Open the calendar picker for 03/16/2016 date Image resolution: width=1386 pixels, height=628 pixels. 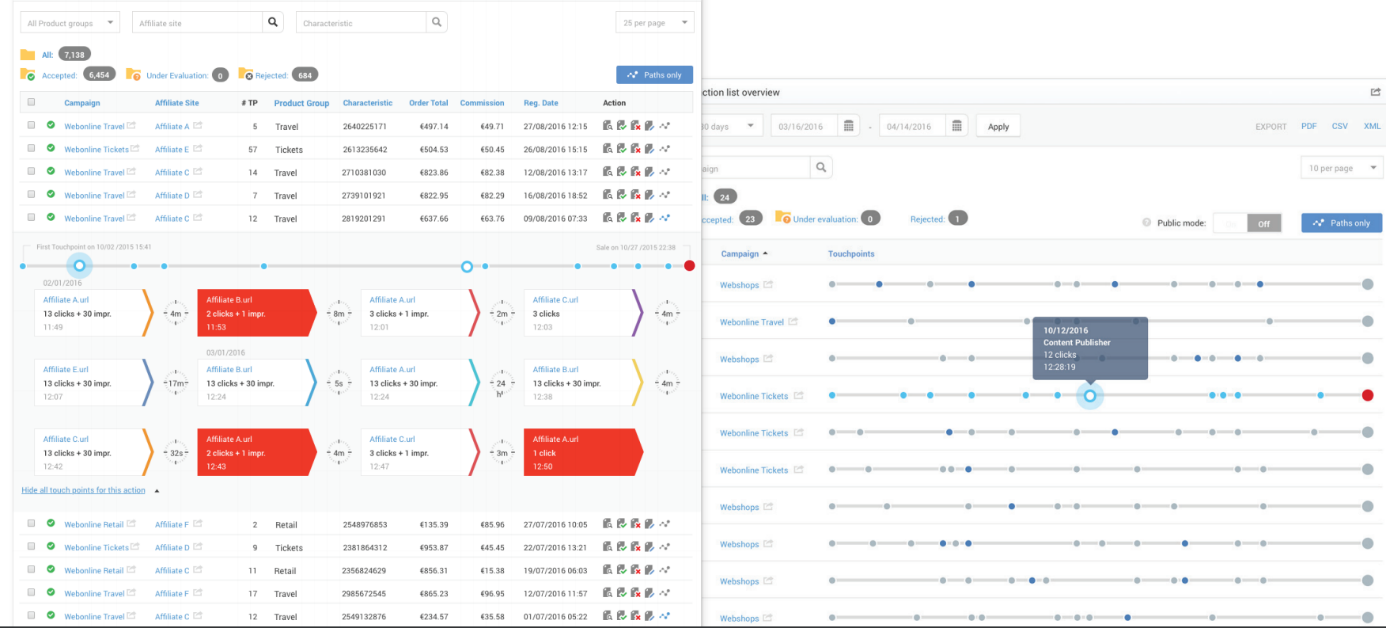coord(849,126)
